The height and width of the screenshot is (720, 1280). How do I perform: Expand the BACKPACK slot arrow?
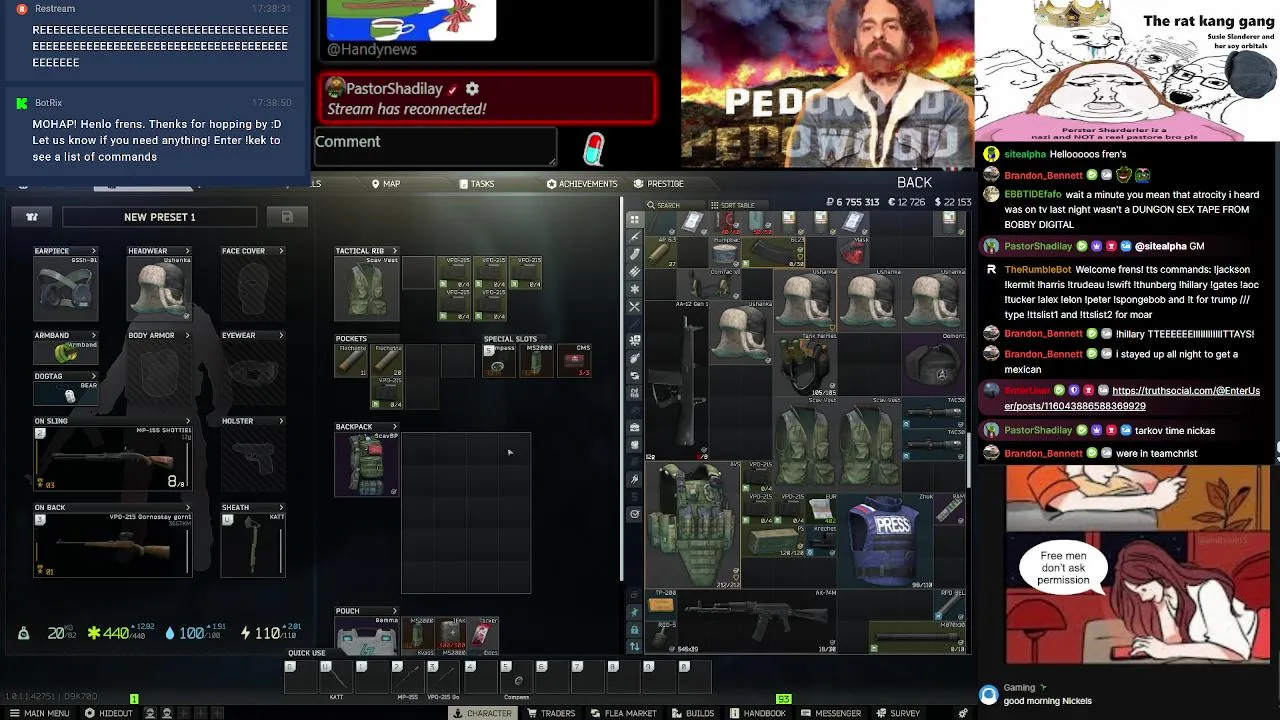[x=394, y=427]
